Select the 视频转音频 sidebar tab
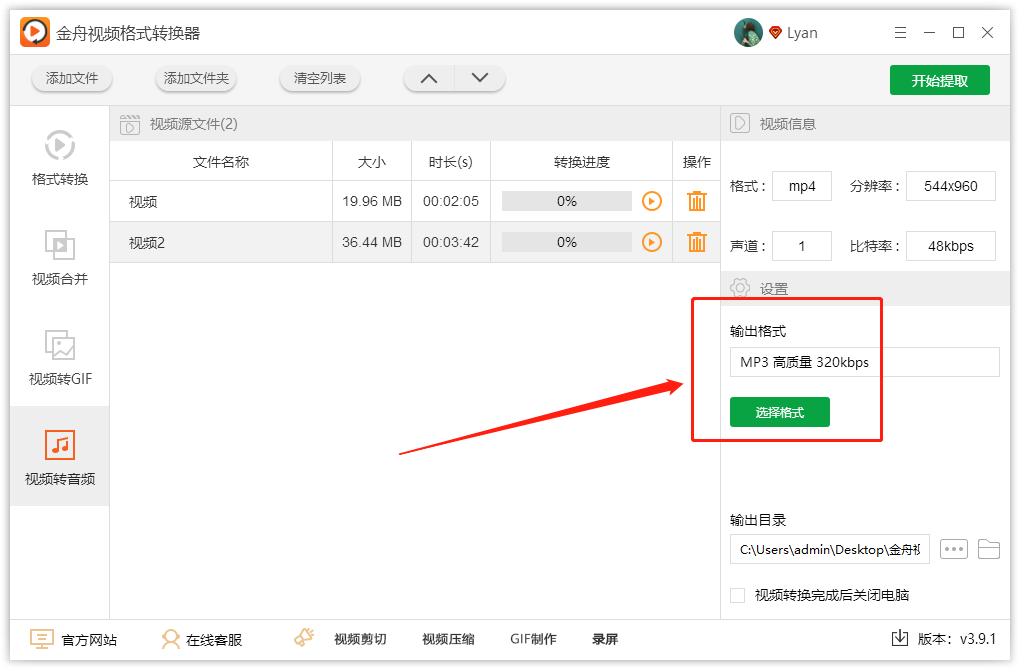Screen dimensions: 1020x670 coord(60,457)
